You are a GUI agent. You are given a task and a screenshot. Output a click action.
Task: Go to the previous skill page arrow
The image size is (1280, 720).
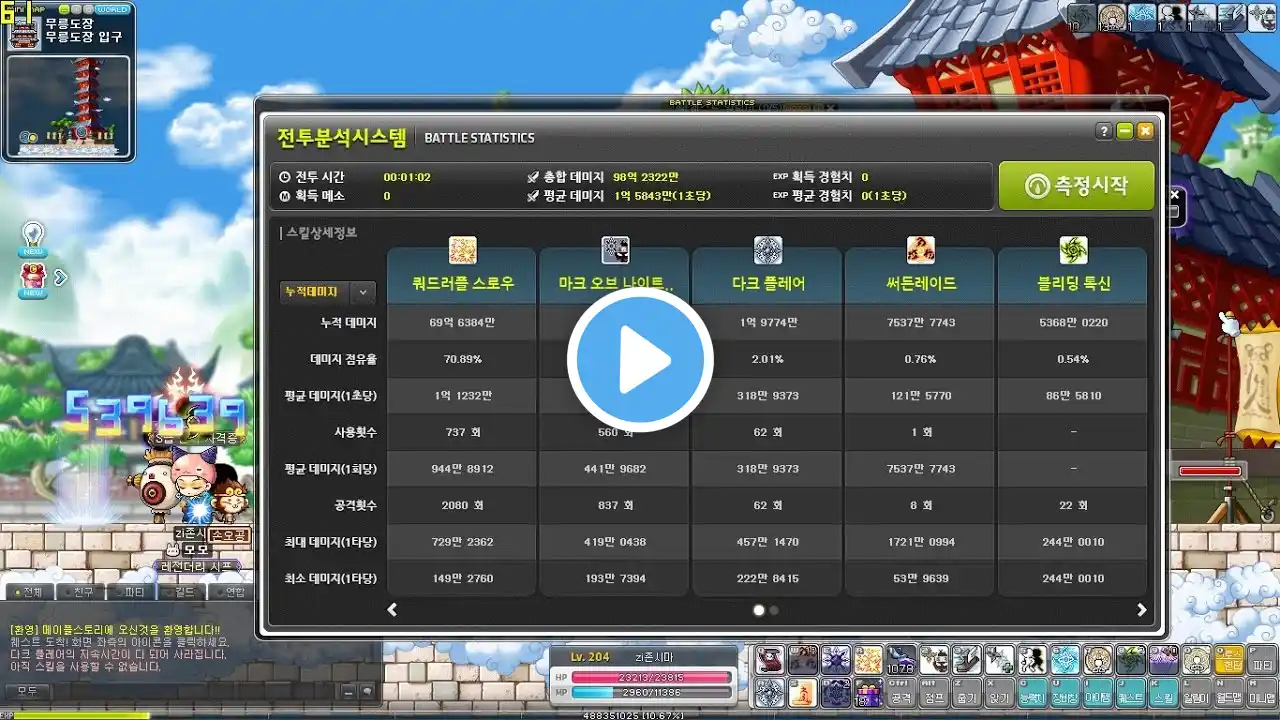click(392, 609)
